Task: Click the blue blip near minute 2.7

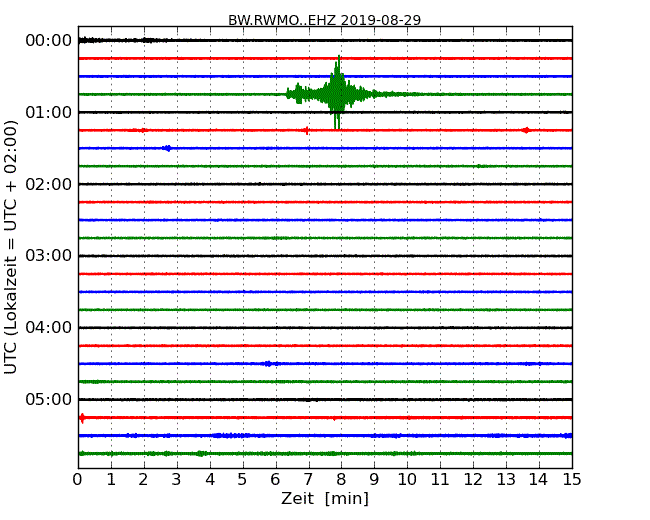Action: coord(167,148)
